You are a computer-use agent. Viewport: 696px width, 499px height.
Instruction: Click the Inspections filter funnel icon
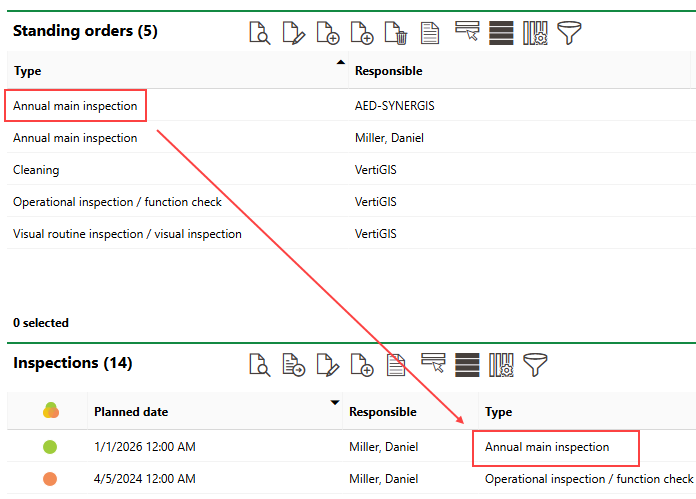coord(536,365)
